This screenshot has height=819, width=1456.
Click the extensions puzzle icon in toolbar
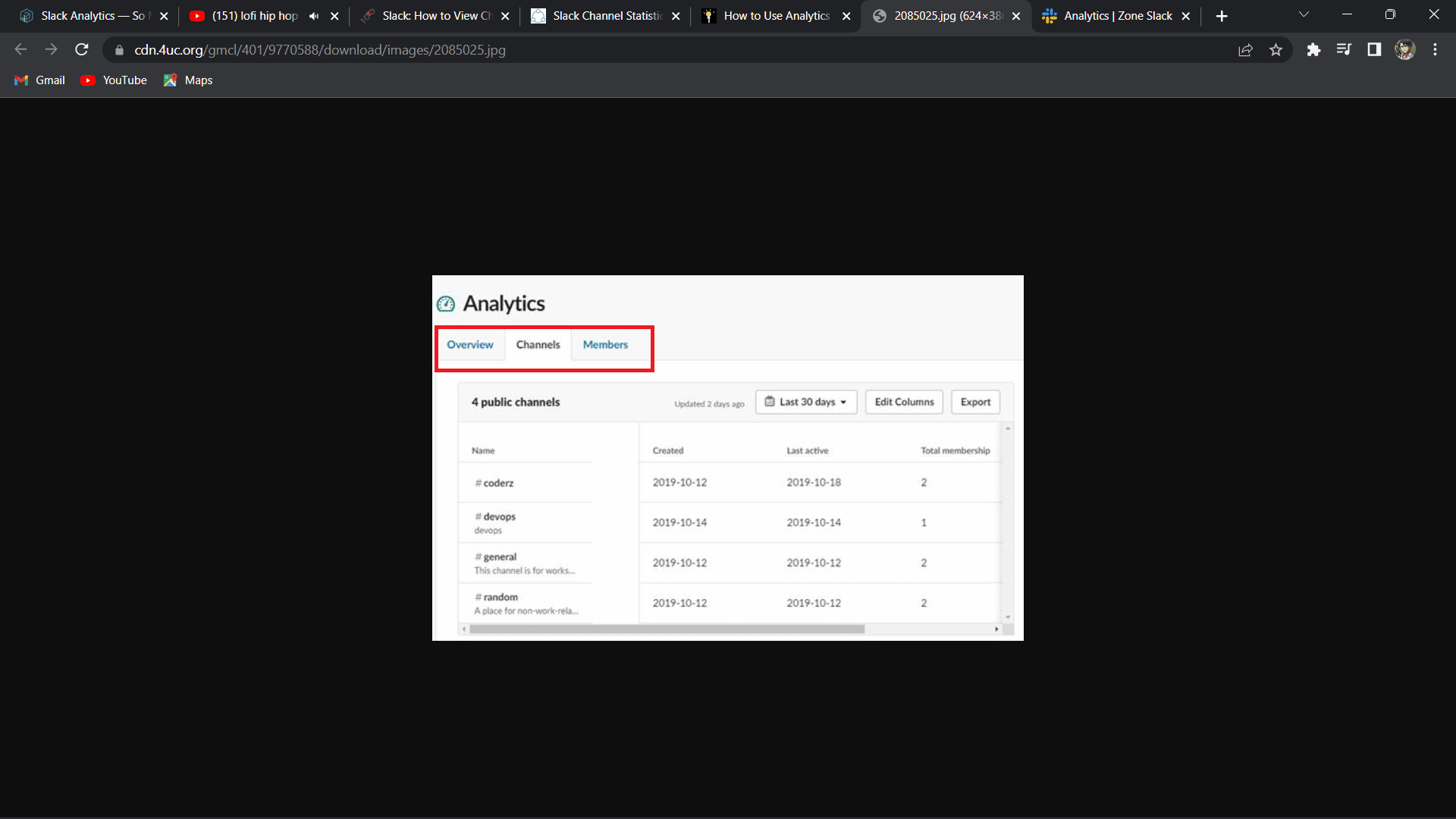pos(1314,50)
